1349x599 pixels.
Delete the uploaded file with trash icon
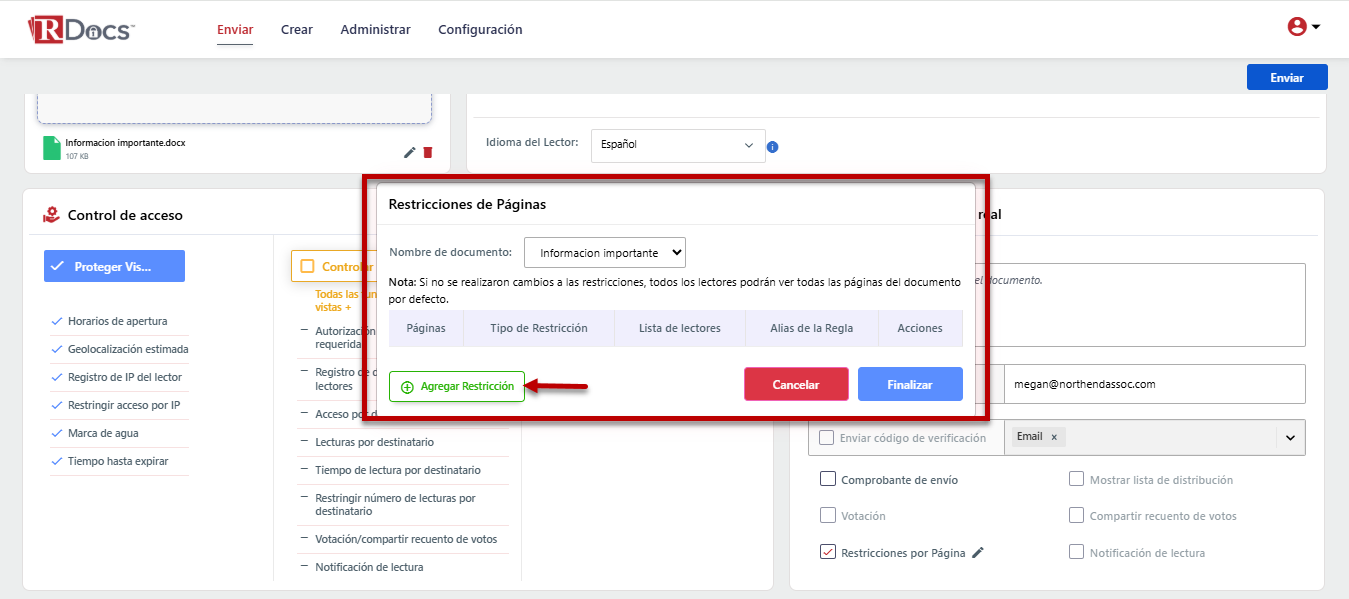pyautogui.click(x=428, y=152)
